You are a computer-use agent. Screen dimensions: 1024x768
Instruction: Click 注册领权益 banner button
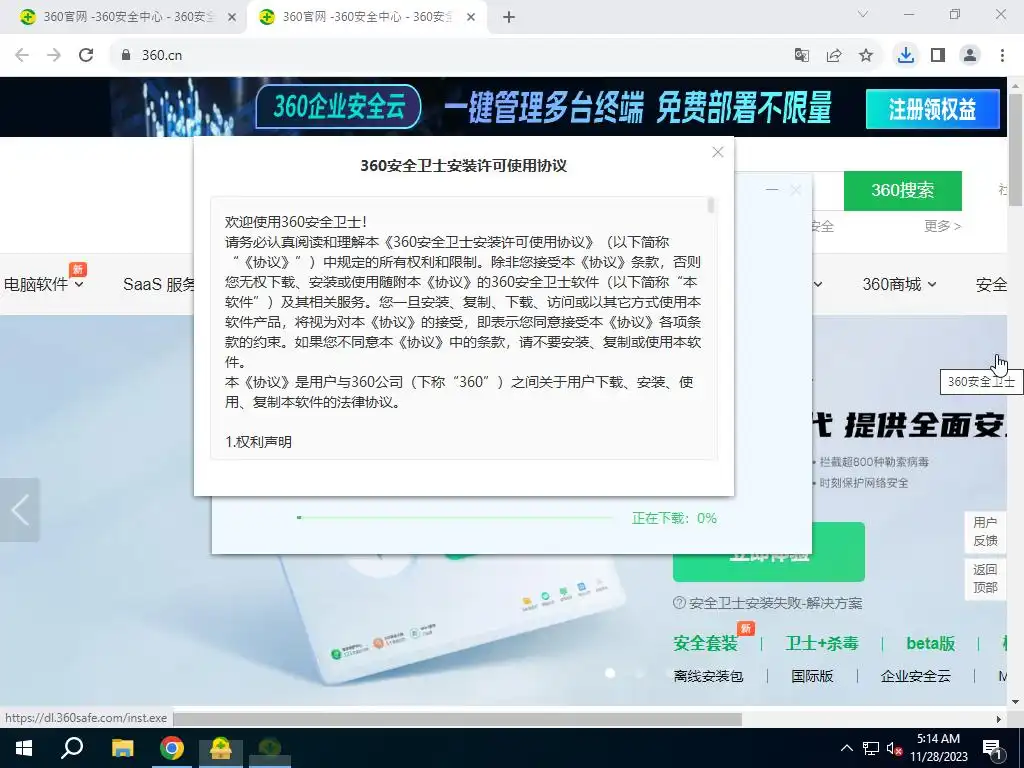pyautogui.click(x=932, y=109)
